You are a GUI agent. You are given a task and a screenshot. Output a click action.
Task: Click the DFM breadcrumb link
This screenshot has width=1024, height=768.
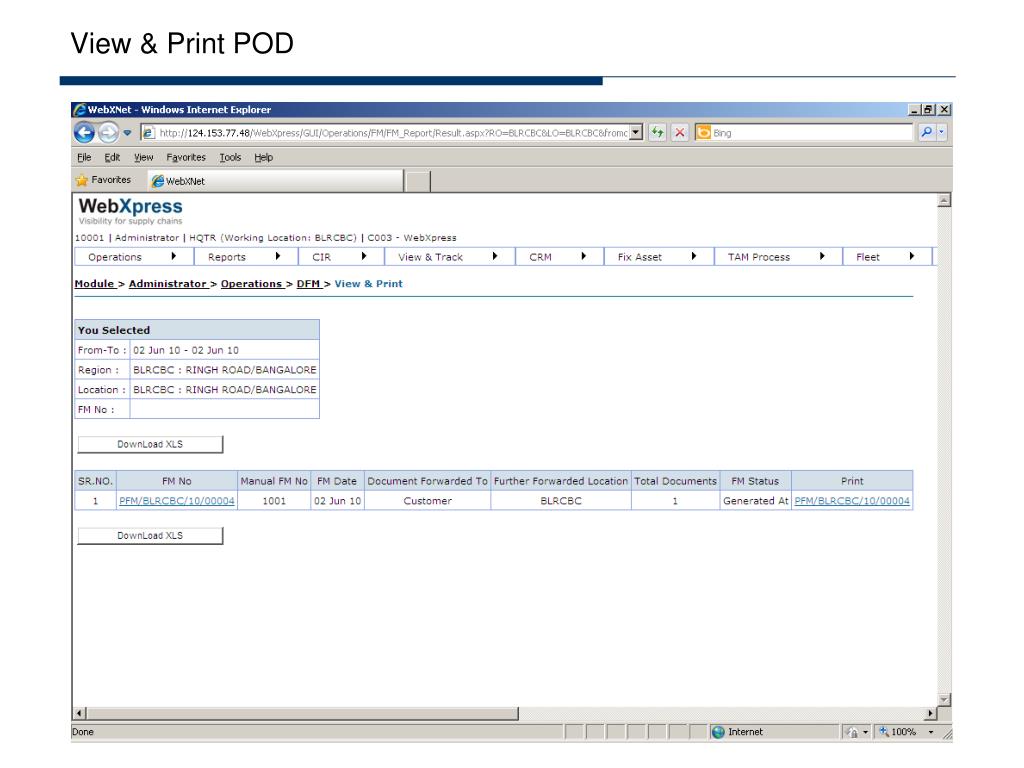(308, 284)
